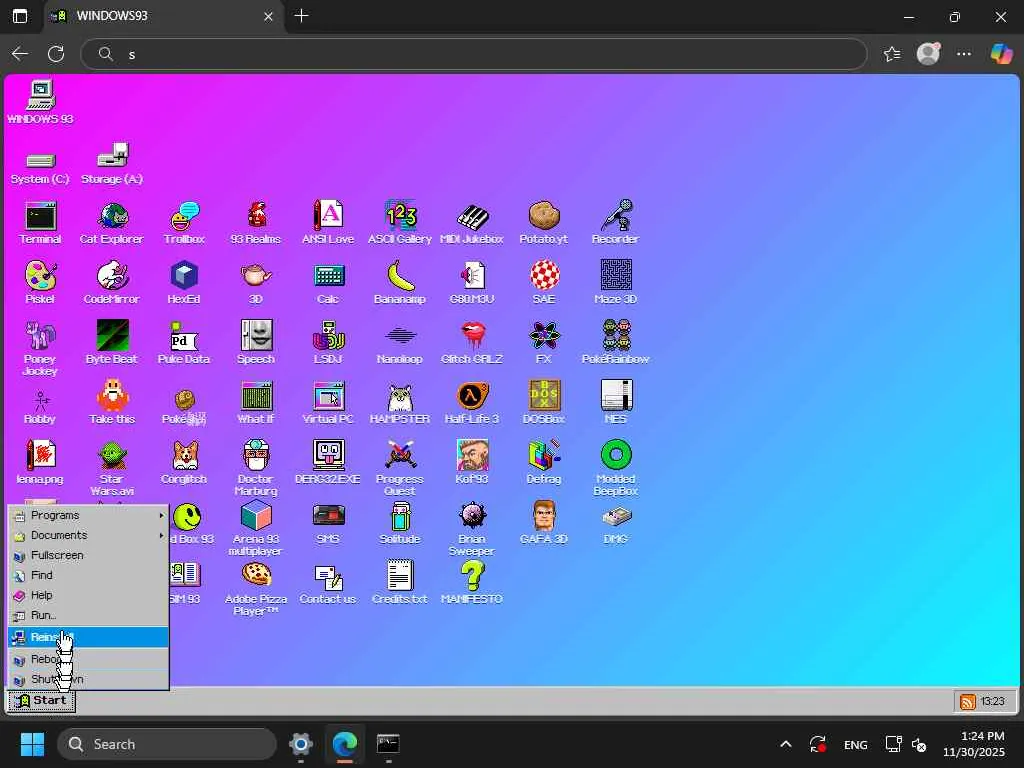Viewport: 1024px width, 768px height.
Task: Open Glitch GRLZ lips icon
Action: coord(472,343)
